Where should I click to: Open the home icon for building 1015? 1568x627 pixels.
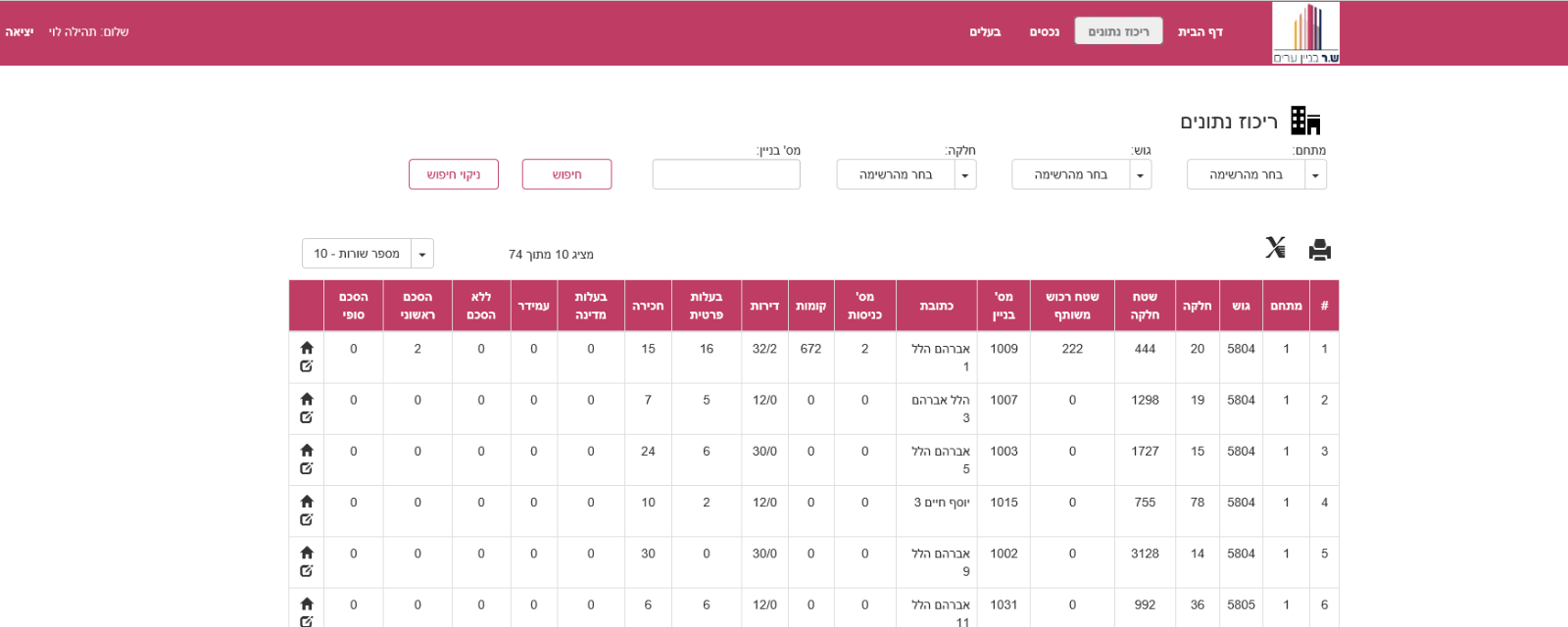pos(307,502)
